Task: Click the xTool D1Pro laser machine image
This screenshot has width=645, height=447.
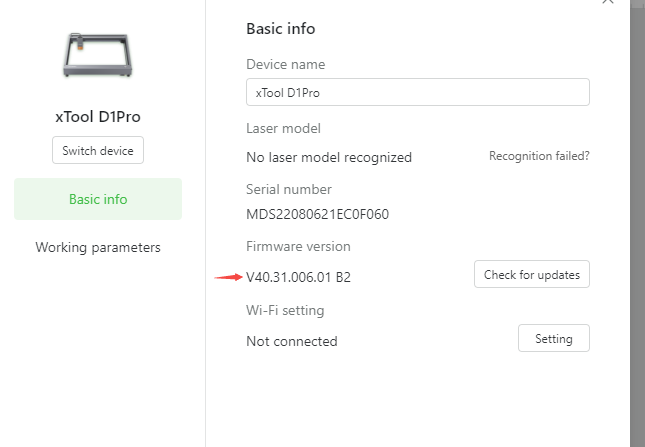Action: pyautogui.click(x=98, y=55)
